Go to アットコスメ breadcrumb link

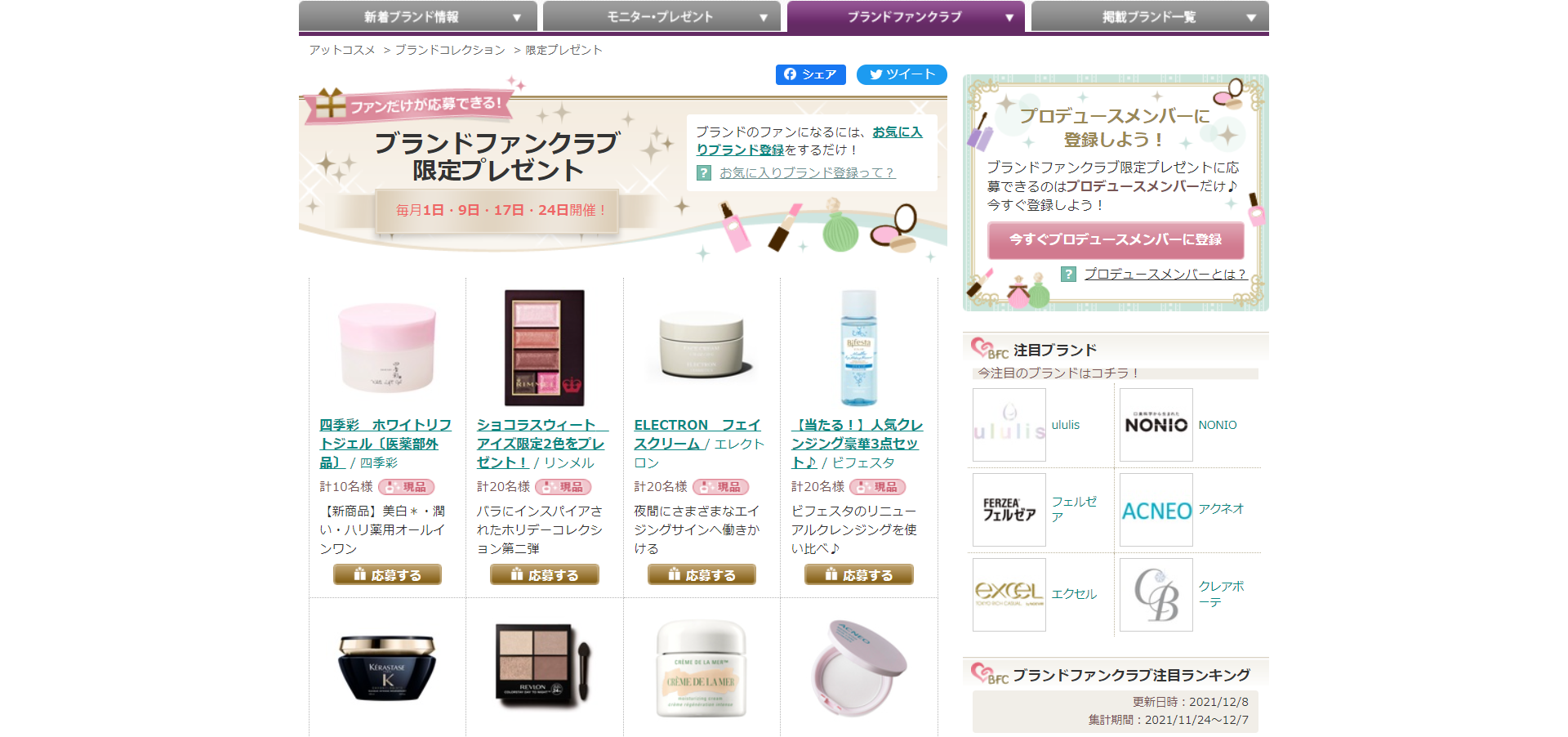342,50
